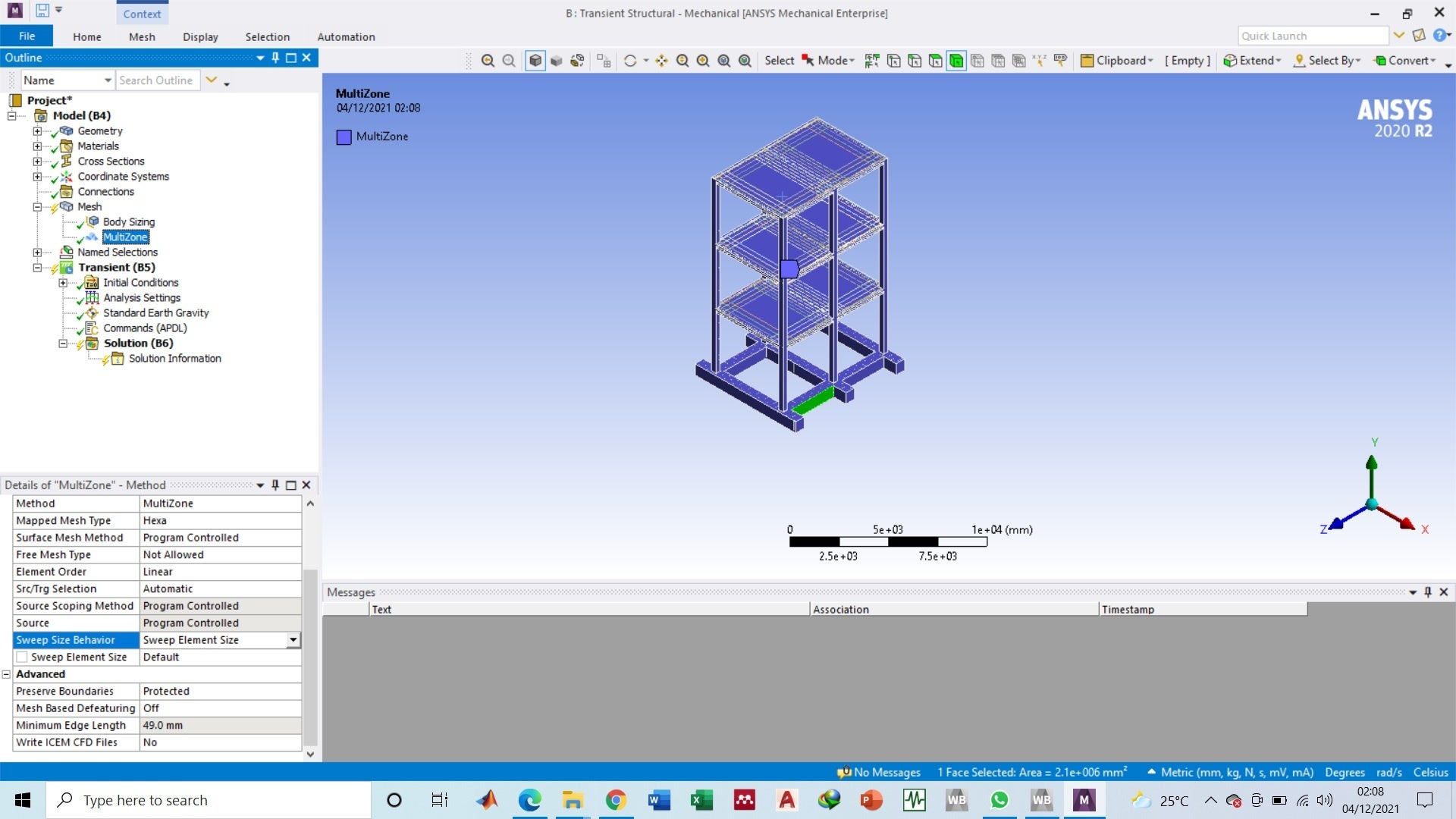Collapse the Advanced section in details
This screenshot has height=819, width=1456.
pyautogui.click(x=6, y=674)
